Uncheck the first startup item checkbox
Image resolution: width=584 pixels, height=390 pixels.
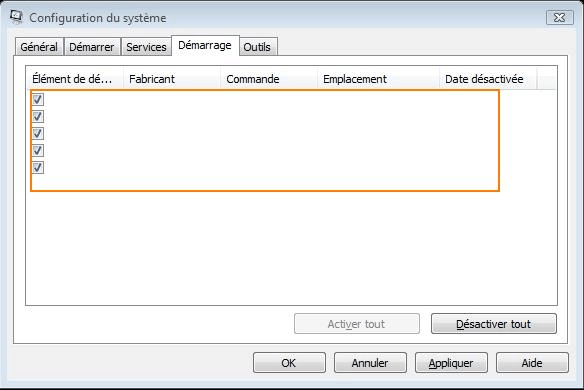[38, 99]
